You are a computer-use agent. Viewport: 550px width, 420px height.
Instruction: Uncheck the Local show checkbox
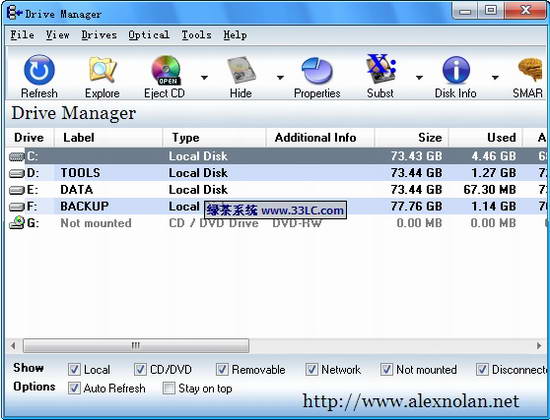click(74, 369)
